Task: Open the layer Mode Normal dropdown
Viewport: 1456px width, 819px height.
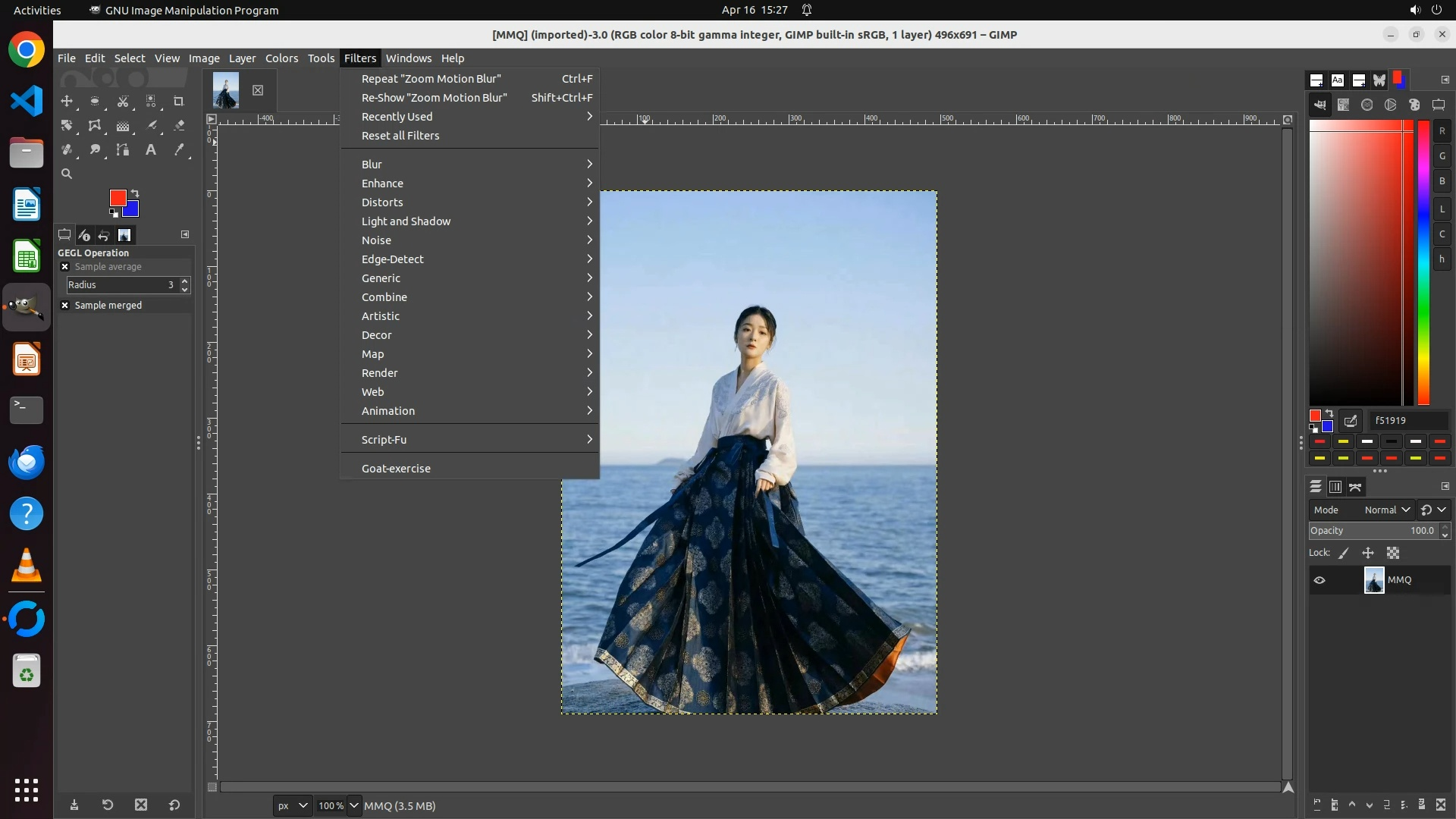Action: click(1387, 510)
